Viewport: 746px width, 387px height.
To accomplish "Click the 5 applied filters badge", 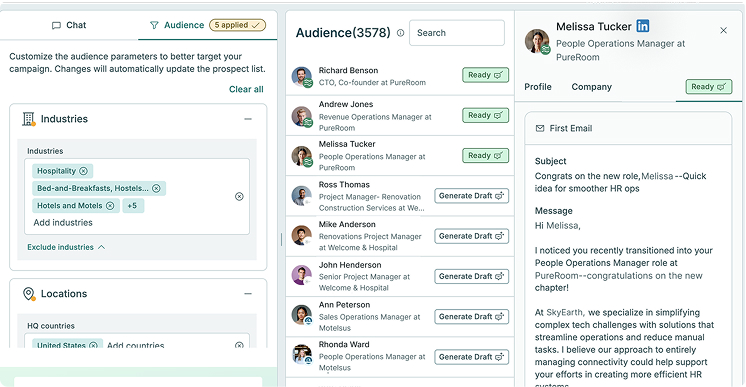I will (x=237, y=25).
